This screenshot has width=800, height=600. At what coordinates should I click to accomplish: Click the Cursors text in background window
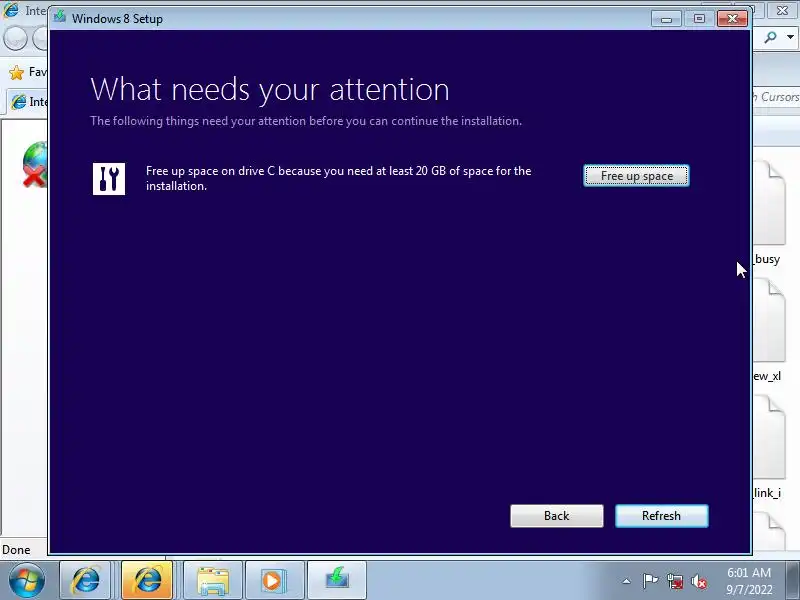pyautogui.click(x=780, y=96)
